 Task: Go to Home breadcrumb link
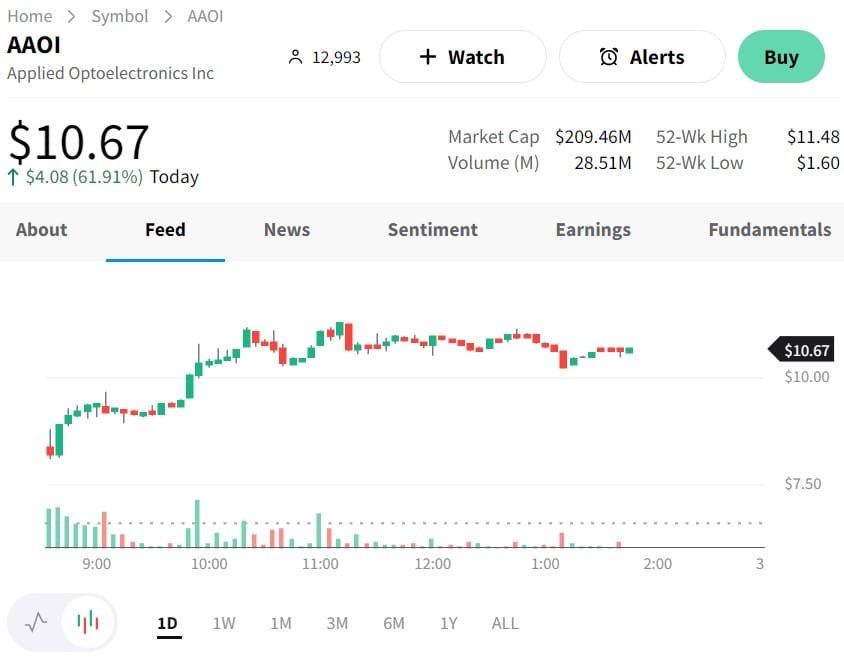(29, 16)
